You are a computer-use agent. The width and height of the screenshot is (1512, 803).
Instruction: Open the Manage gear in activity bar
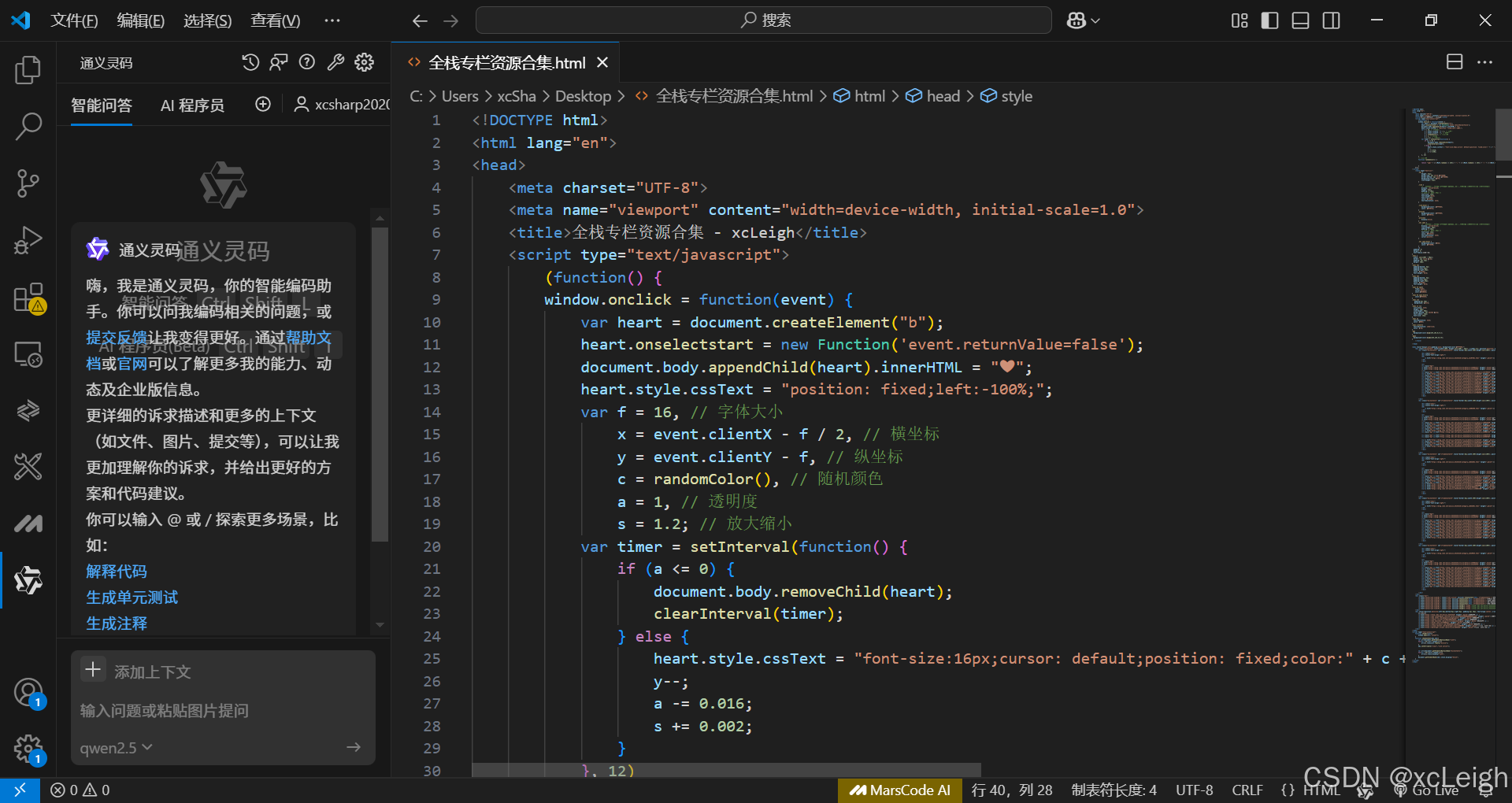28,749
